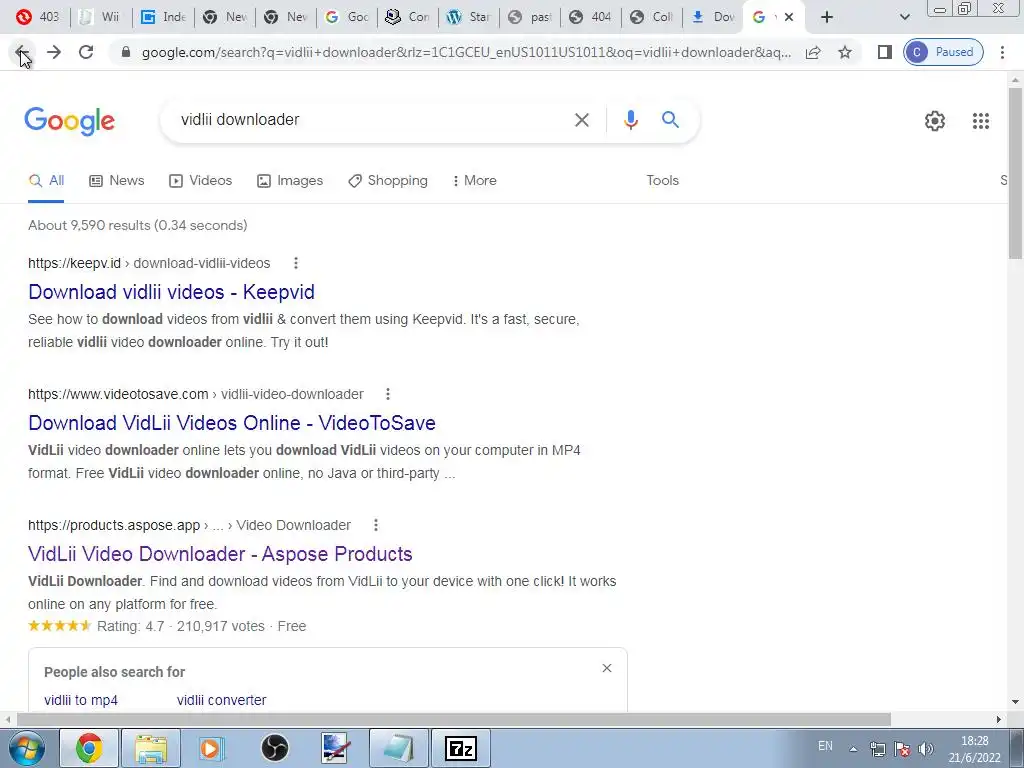Select the All results tab
1024x768 pixels.
[x=46, y=181]
